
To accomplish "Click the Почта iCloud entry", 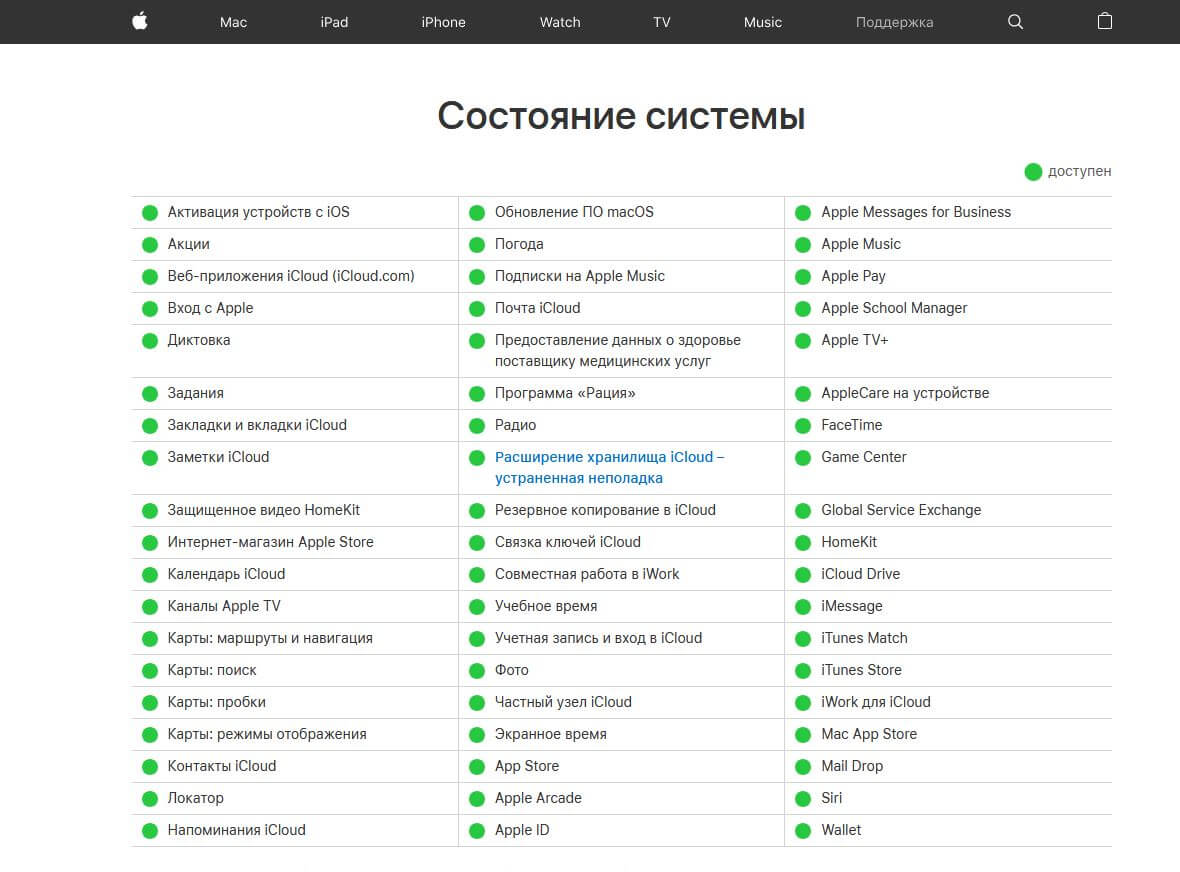I will click(537, 308).
